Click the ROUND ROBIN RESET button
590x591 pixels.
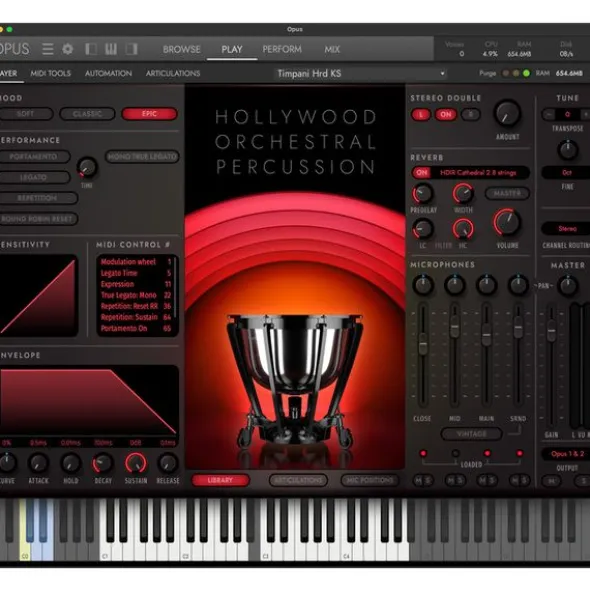pyautogui.click(x=38, y=219)
